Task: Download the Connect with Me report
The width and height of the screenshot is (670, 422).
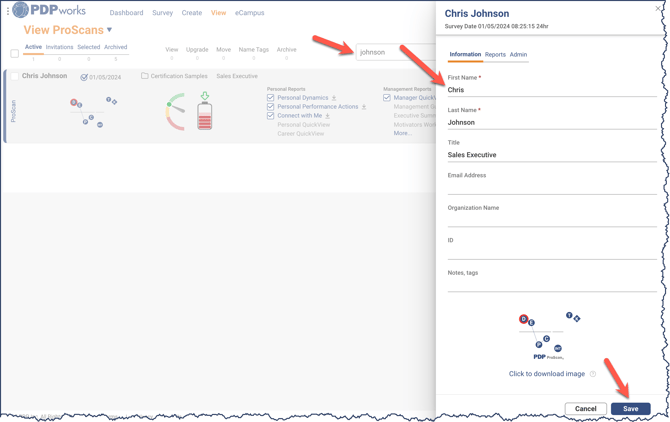Action: 327,116
